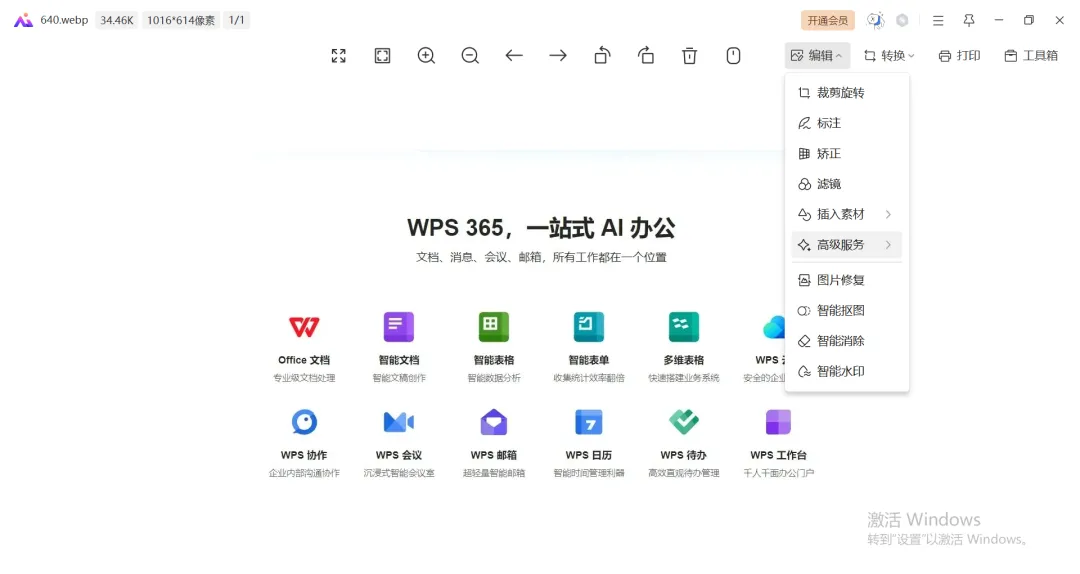Zoom out with the minus magnifier
The width and height of the screenshot is (1080, 574).
coord(470,56)
